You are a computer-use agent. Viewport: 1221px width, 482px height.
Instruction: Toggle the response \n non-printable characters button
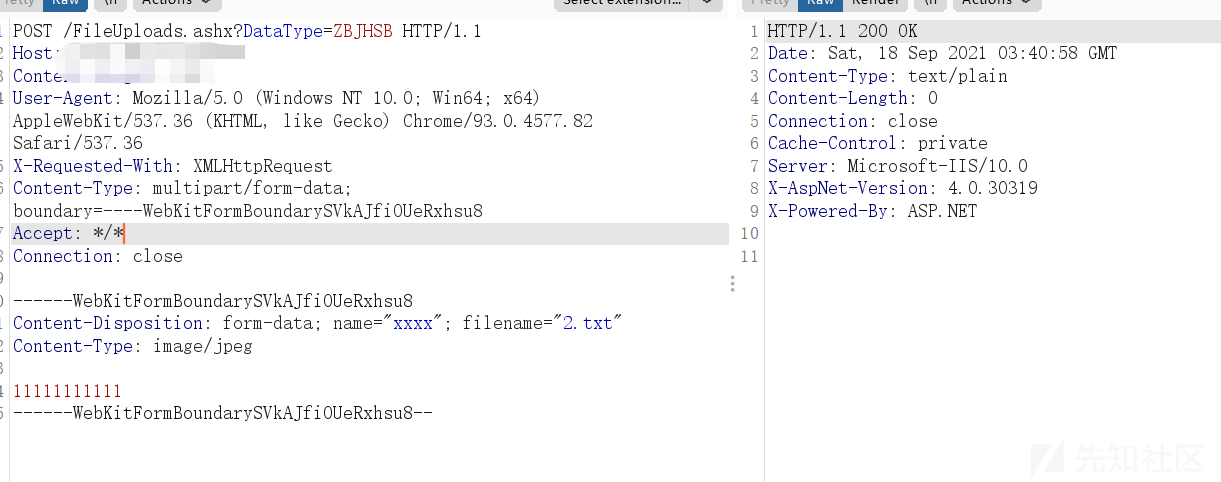coord(928,3)
